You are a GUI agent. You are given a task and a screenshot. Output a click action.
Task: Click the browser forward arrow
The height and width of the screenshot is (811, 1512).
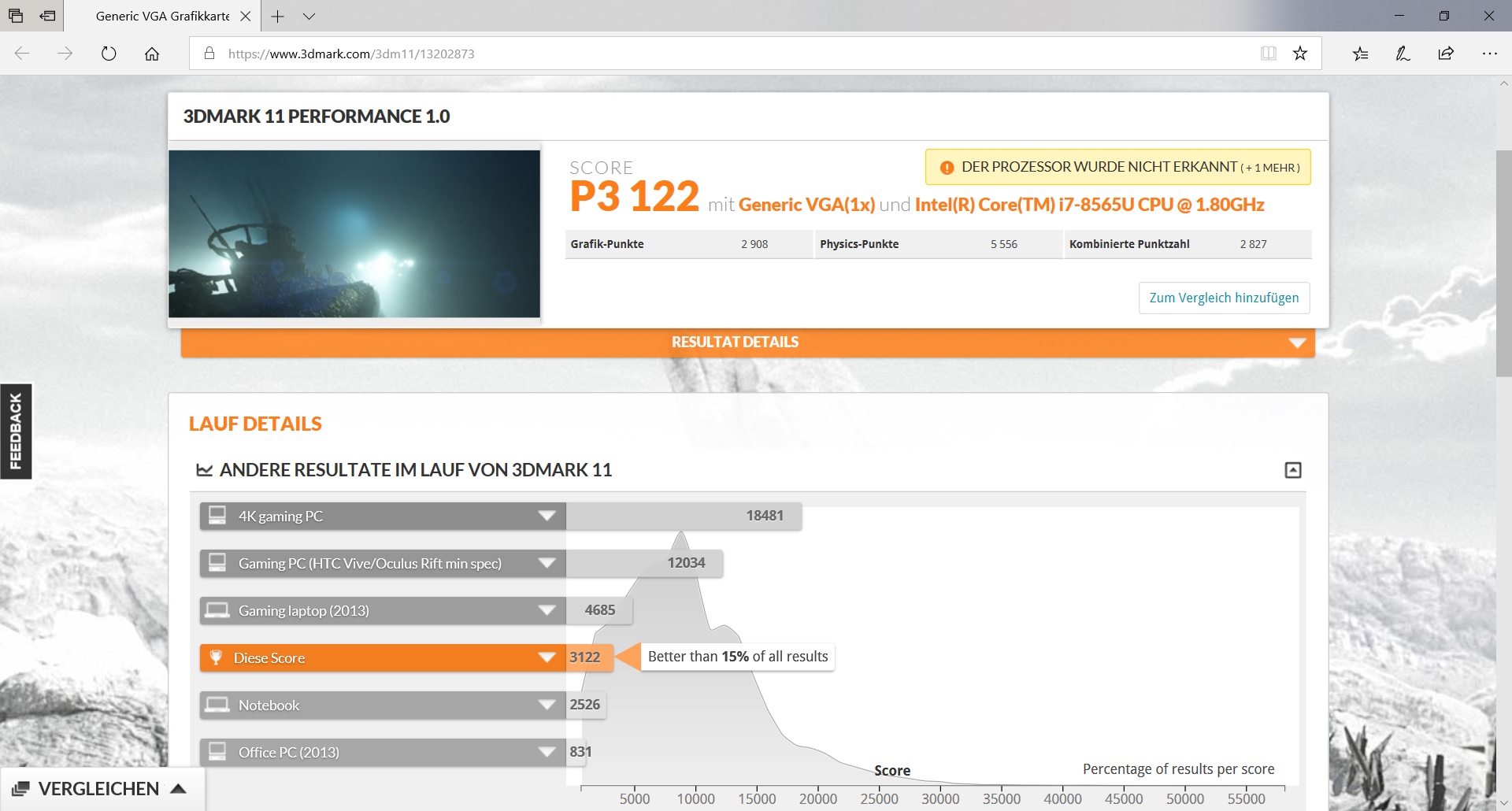point(65,54)
